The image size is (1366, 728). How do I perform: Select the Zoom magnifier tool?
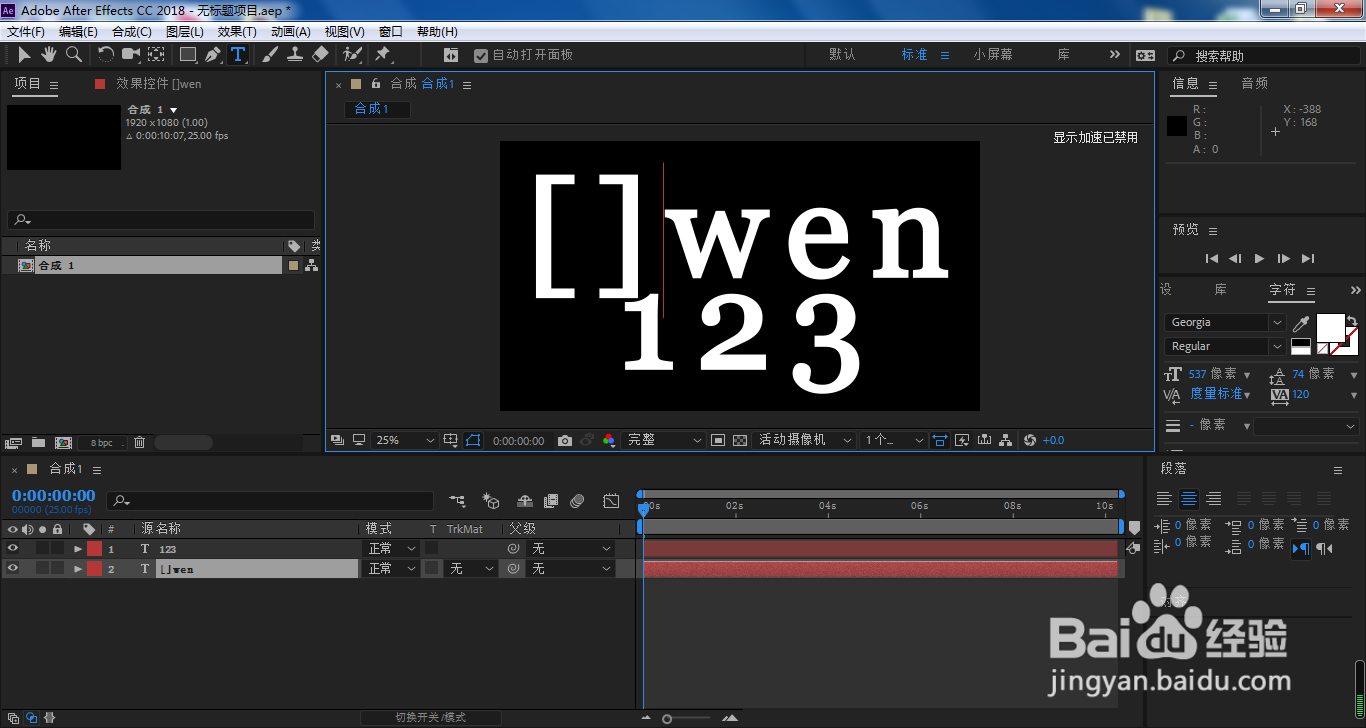tap(74, 55)
